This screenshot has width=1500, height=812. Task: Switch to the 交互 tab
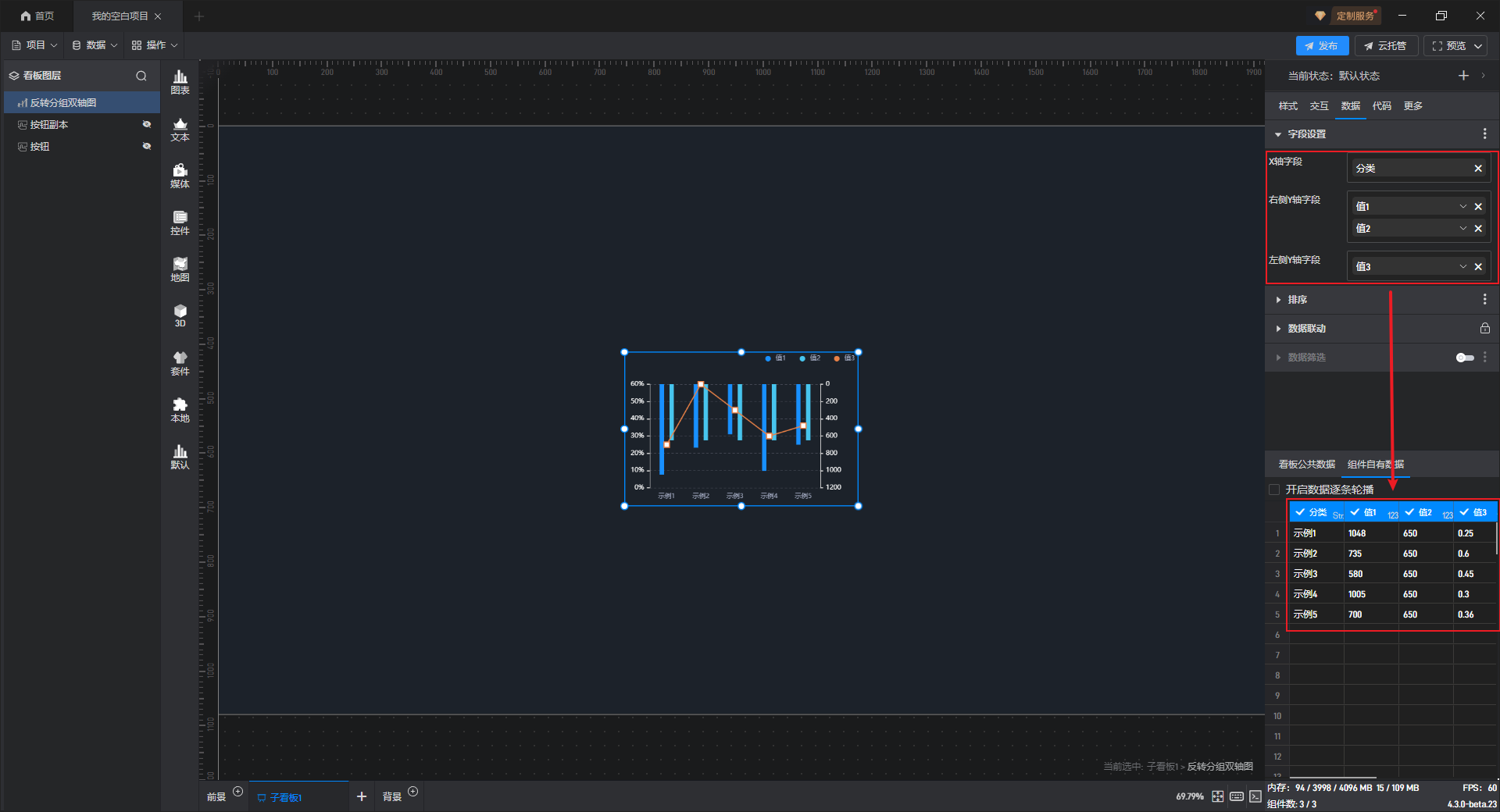[1319, 106]
